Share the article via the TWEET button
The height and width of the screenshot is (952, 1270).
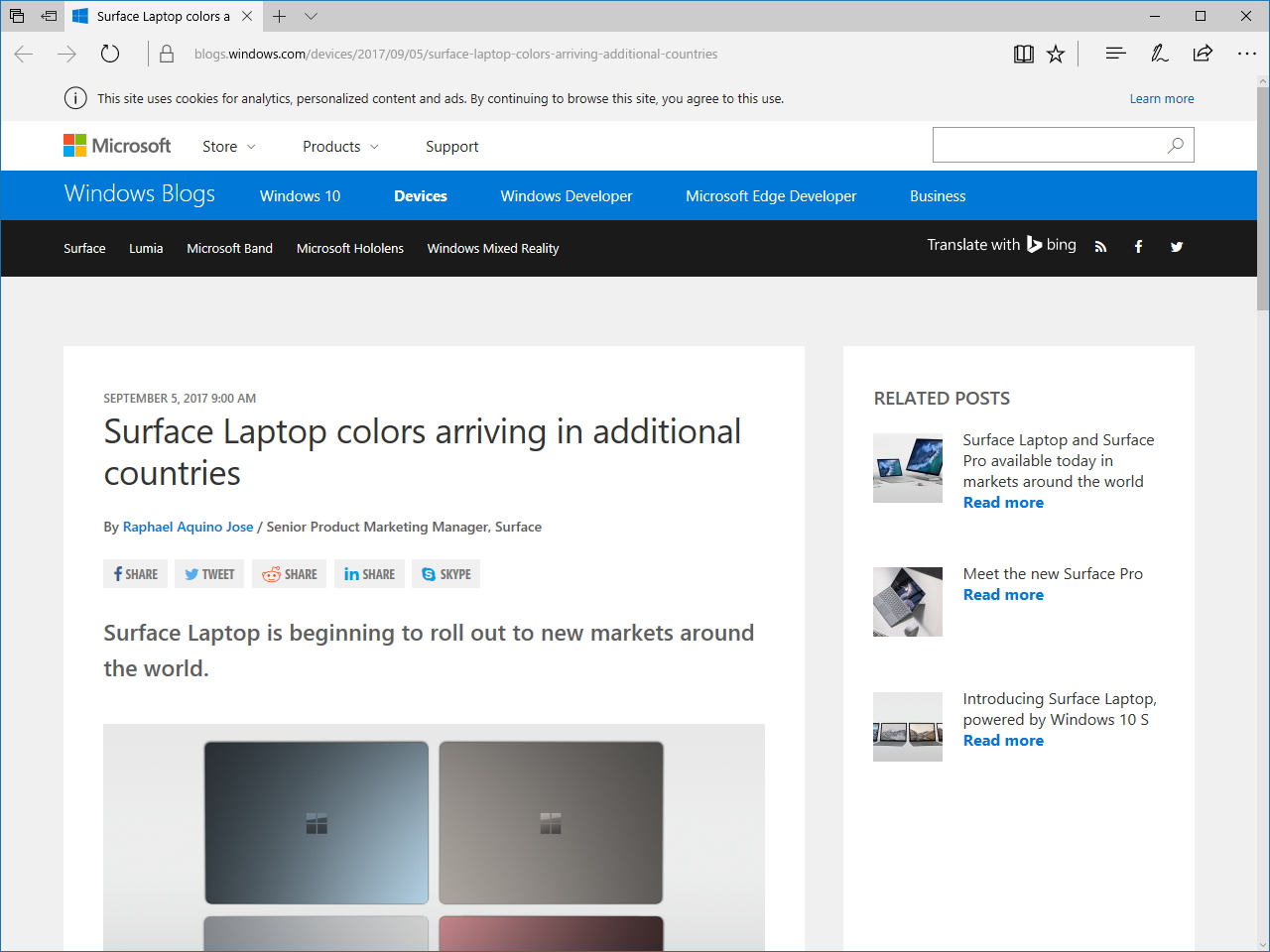point(208,573)
